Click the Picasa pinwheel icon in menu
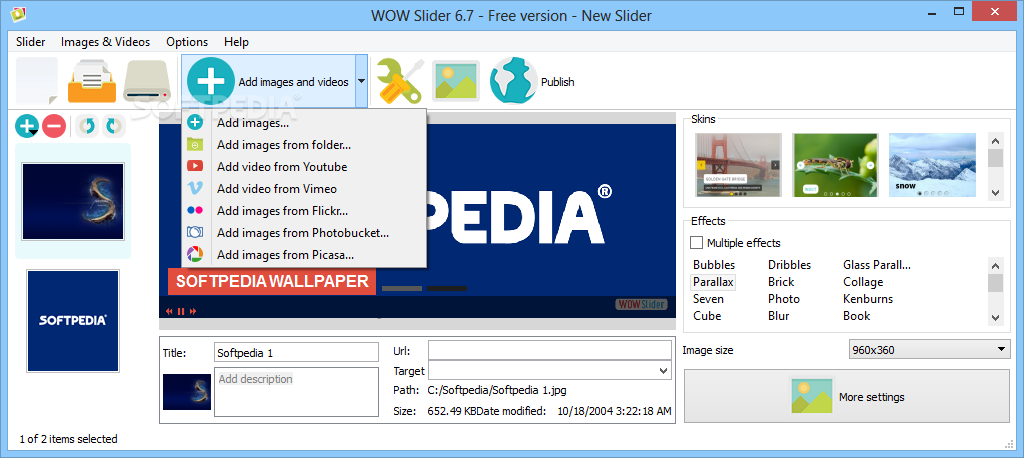Screen dimensions: 1024x458 pos(195,254)
